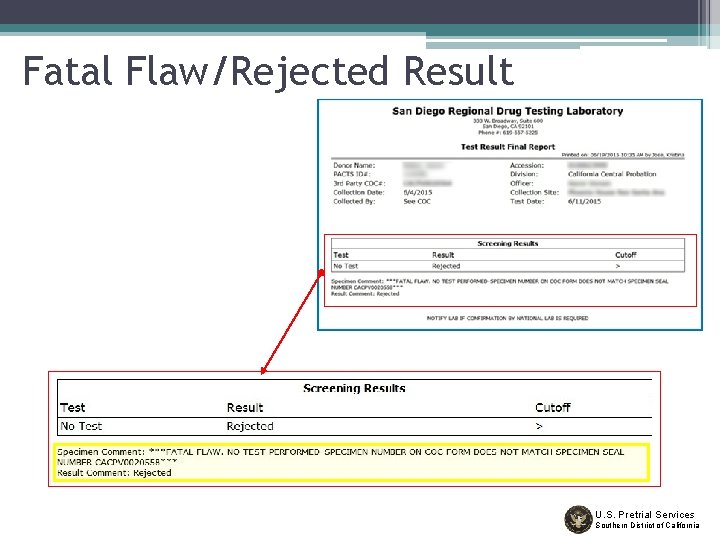Screen dimensions: 720x540
Task: Click Southern District of California text
Action: pyautogui.click(x=647, y=525)
